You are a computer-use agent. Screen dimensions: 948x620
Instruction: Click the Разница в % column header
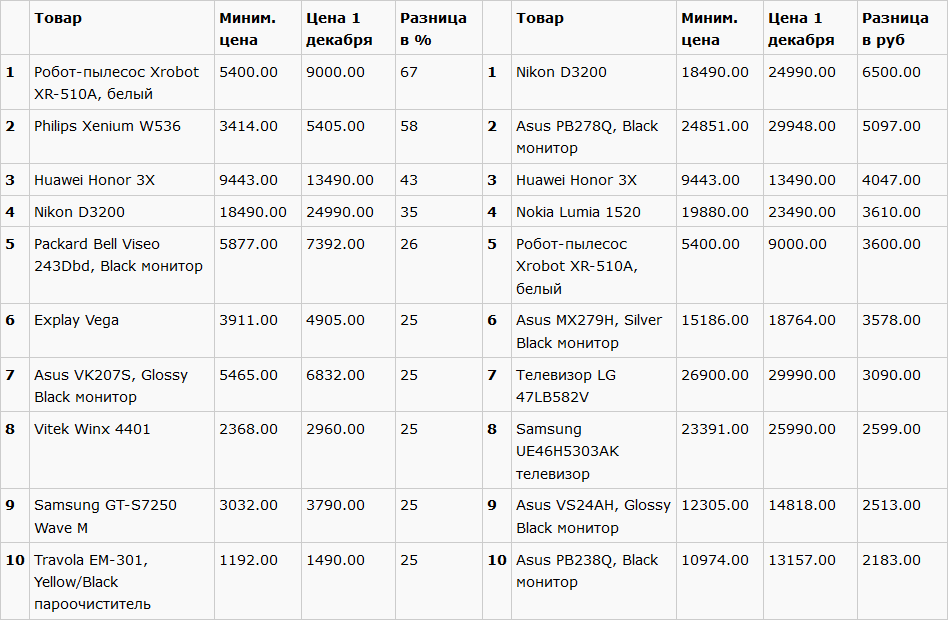click(x=432, y=29)
